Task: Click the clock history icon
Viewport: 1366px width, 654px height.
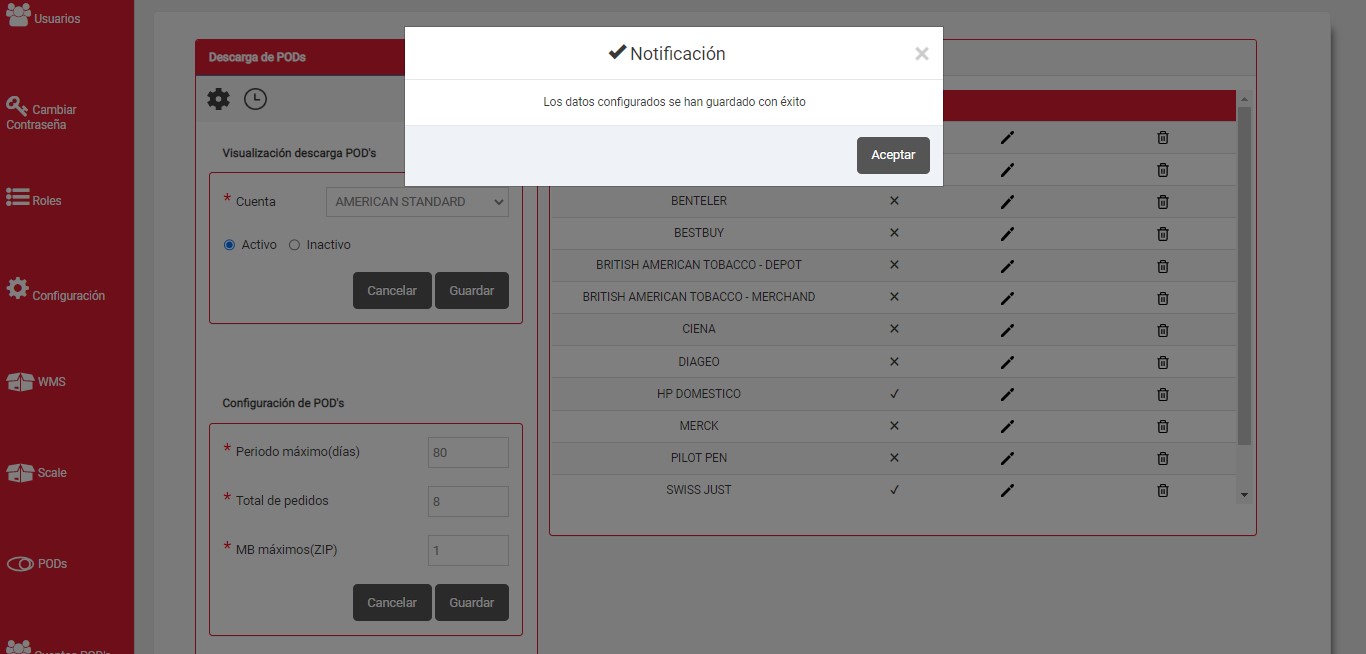Action: [x=255, y=98]
